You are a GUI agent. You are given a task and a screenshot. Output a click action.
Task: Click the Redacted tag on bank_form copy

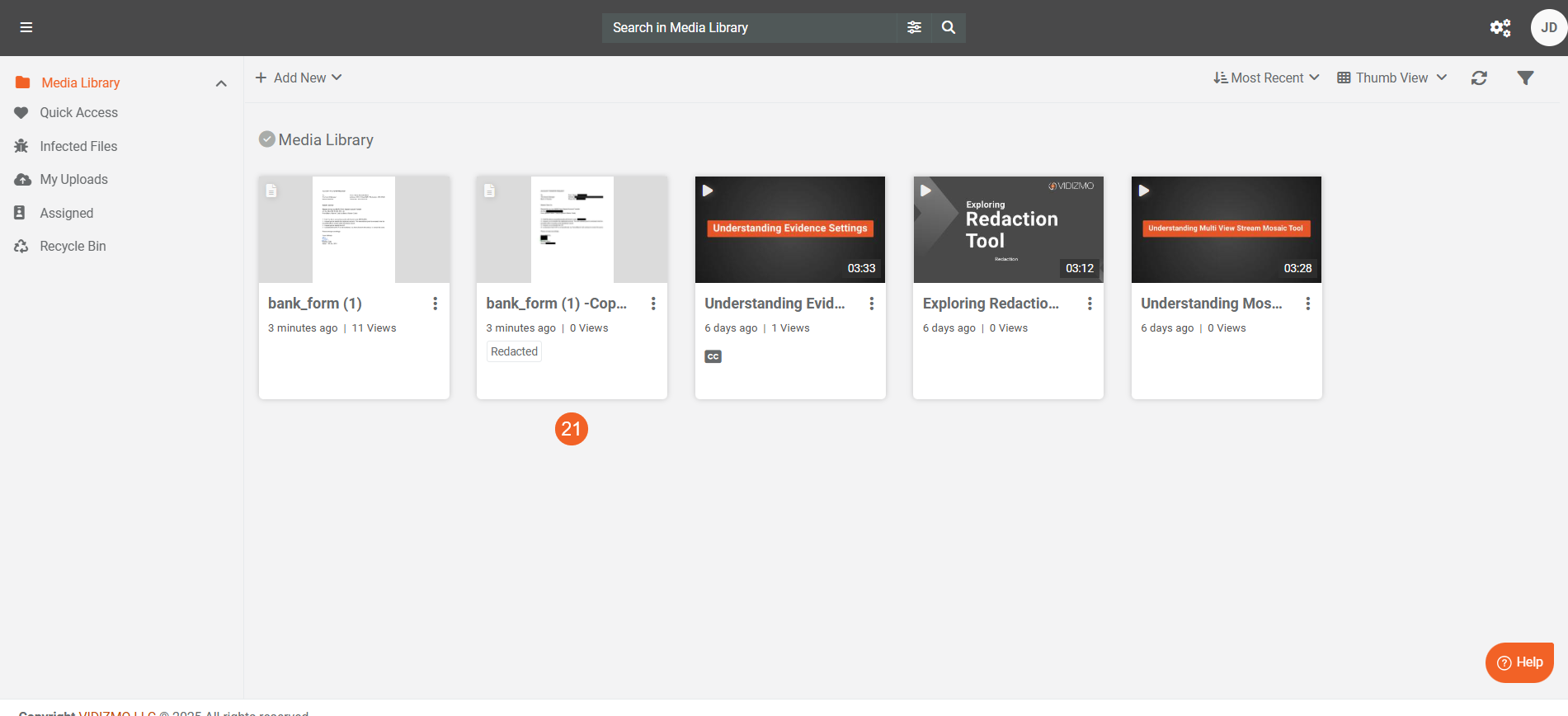click(x=514, y=351)
